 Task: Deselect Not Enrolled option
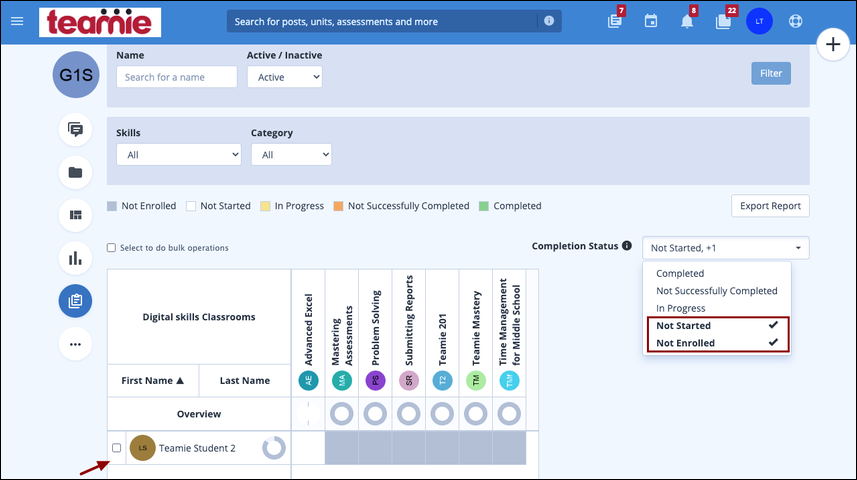pyautogui.click(x=717, y=343)
